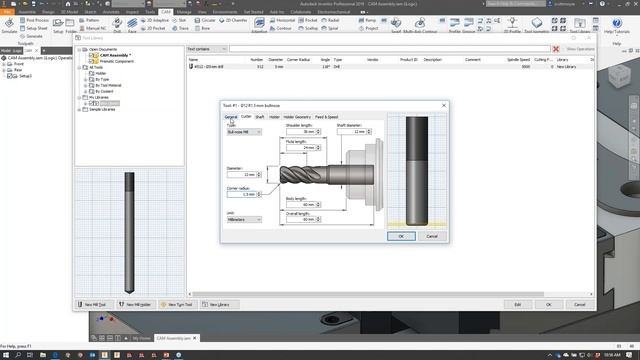The width and height of the screenshot is (640, 360).
Task: Switch to the Holder Geometry tab
Action: (x=297, y=117)
